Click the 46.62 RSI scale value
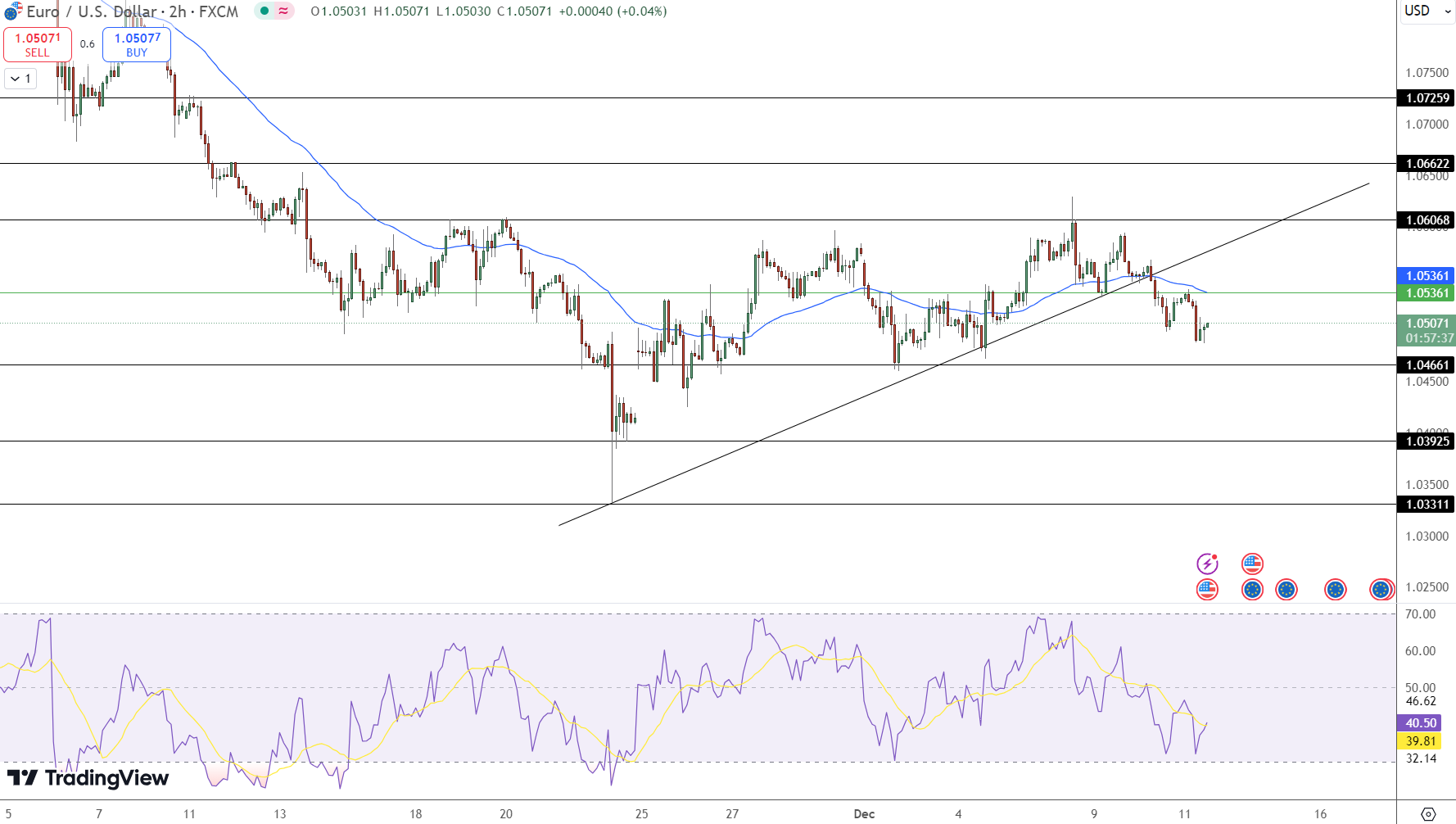This screenshot has height=824, width=1456. 1421,701
